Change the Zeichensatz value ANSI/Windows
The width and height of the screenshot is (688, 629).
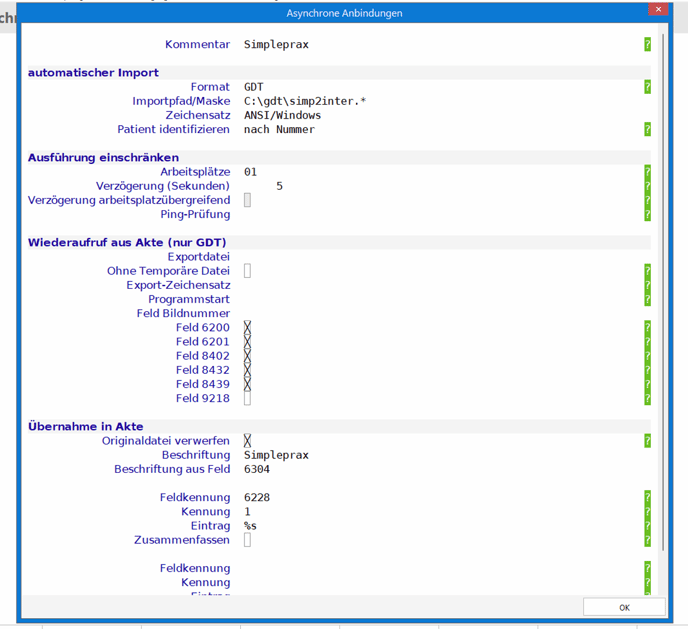(283, 115)
